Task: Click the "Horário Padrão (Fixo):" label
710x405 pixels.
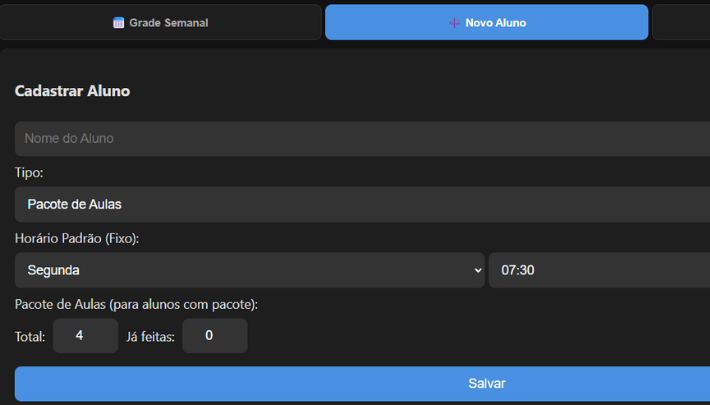Action: coord(77,238)
